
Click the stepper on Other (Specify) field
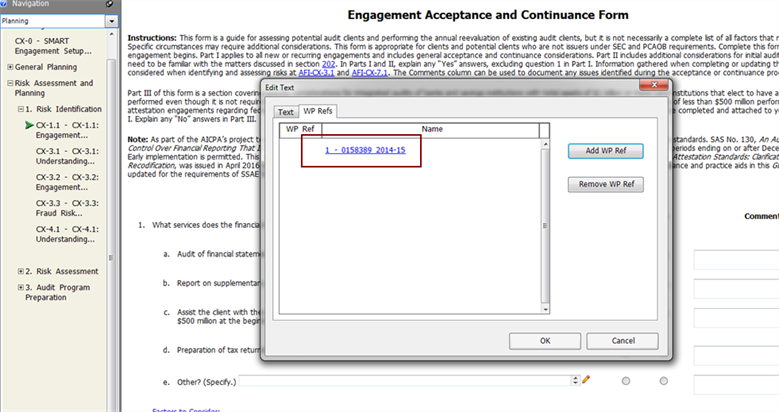[x=576, y=381]
